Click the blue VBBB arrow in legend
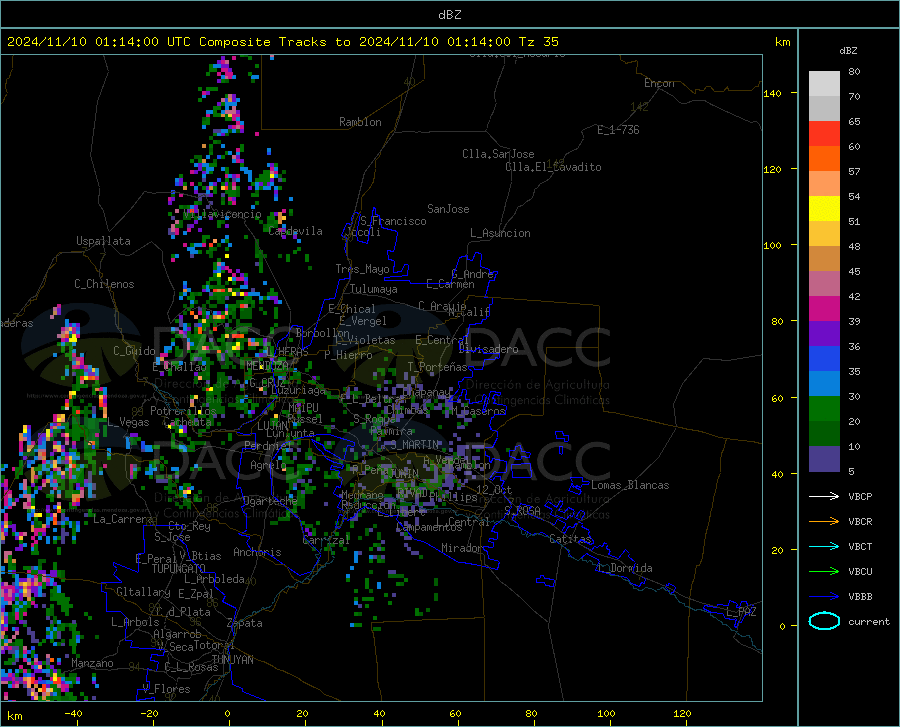 point(824,597)
